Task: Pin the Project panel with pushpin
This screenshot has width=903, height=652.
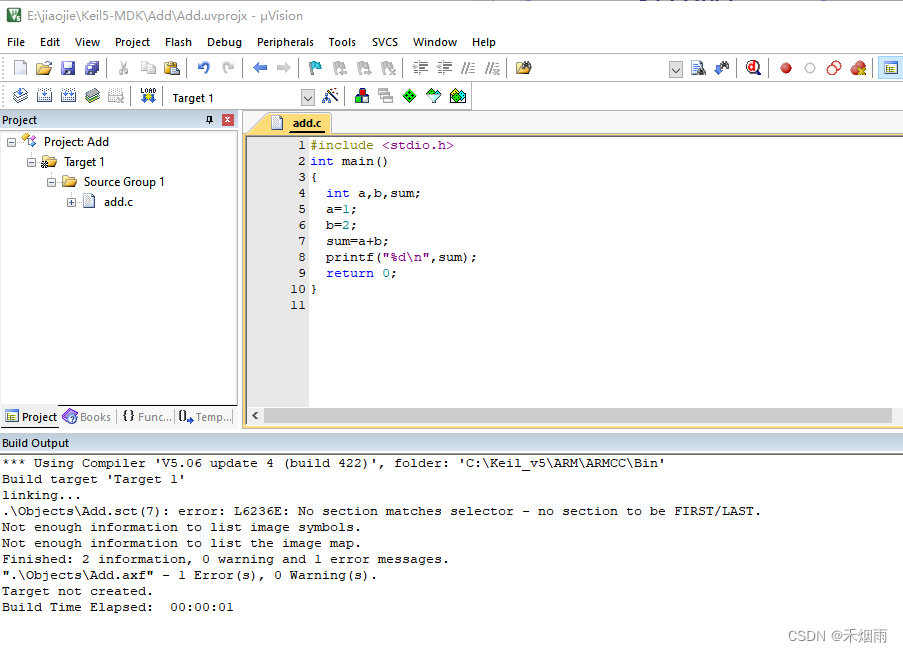Action: (x=209, y=120)
